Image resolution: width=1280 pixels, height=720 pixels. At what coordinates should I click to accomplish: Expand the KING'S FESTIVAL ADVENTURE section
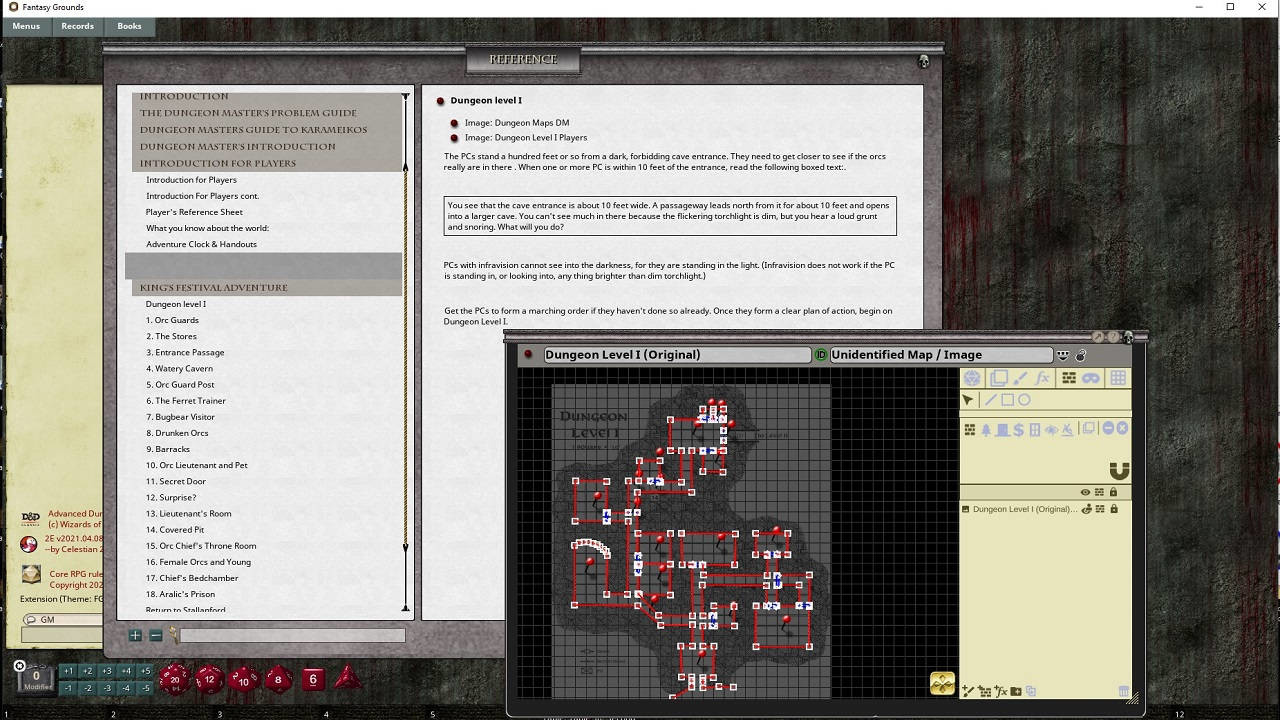(215, 287)
